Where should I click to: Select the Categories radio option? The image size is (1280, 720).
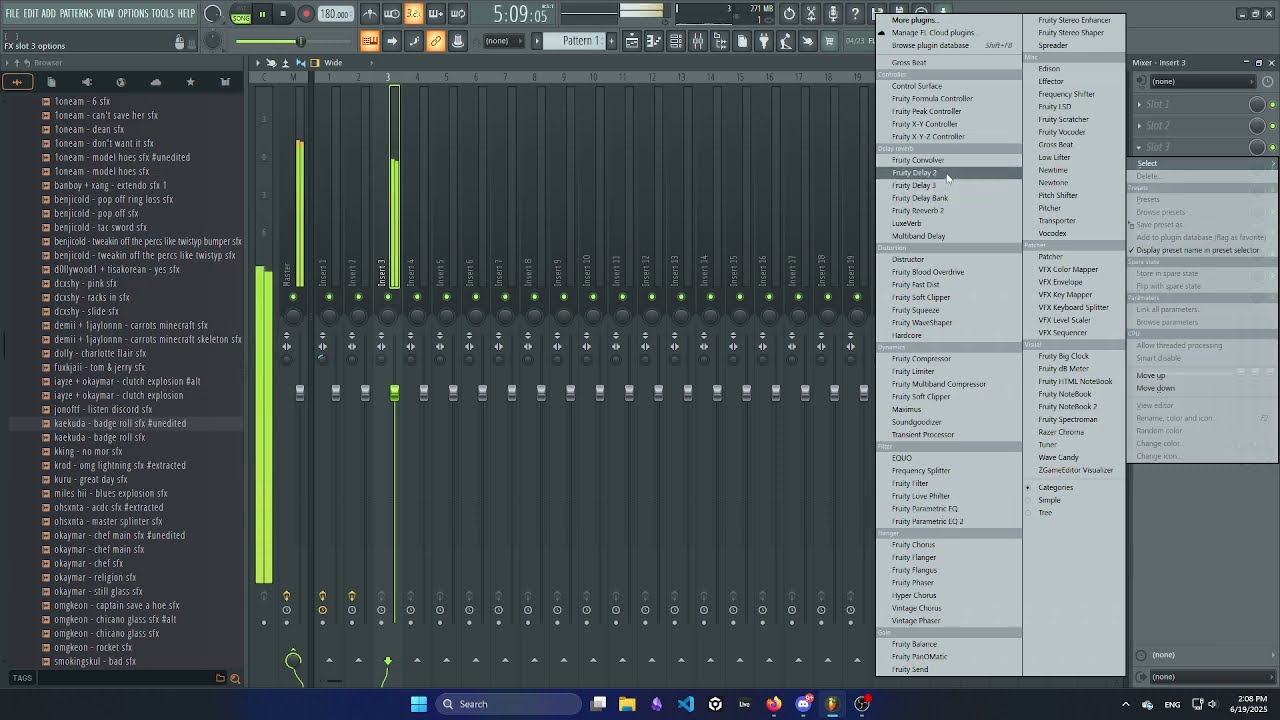(x=1074, y=488)
